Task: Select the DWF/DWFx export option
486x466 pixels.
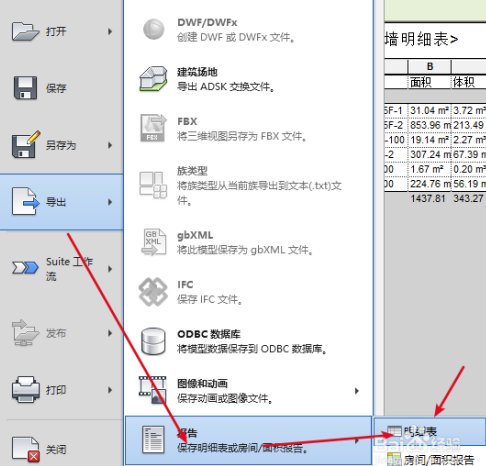Action: [249, 30]
